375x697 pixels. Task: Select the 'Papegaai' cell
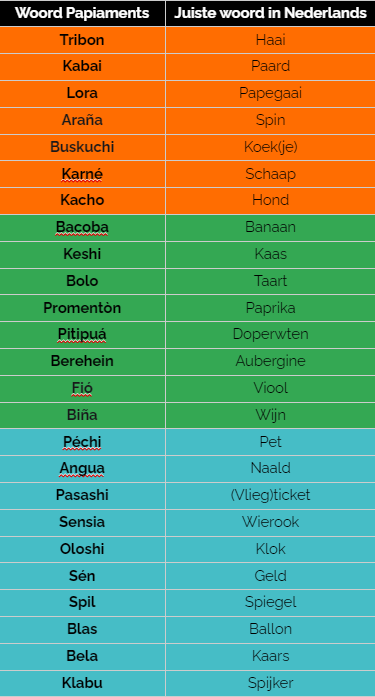point(271,93)
